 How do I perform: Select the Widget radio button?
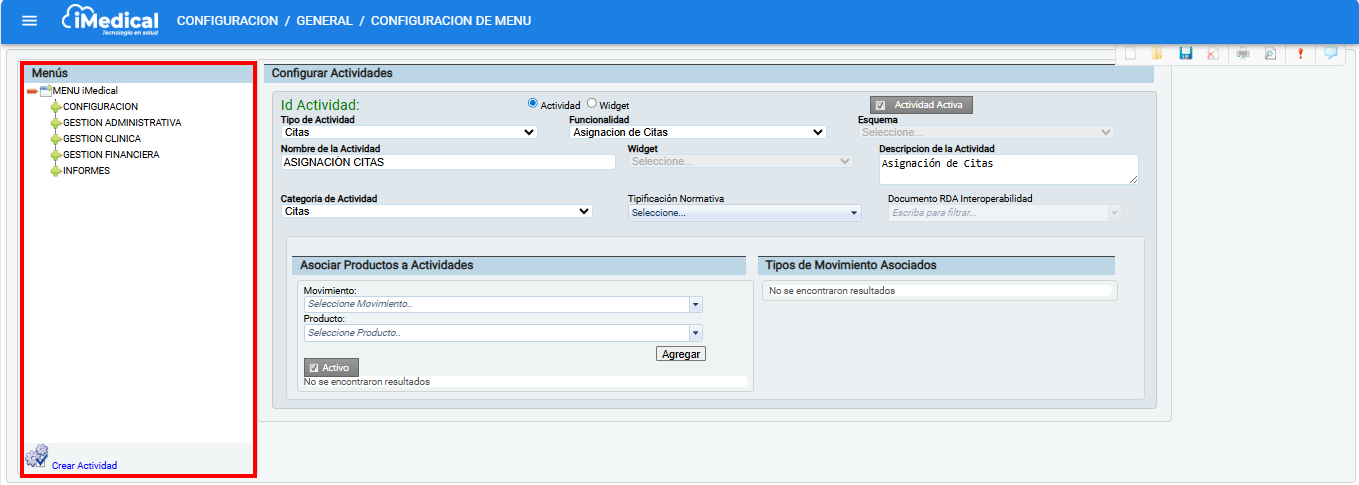(x=592, y=104)
